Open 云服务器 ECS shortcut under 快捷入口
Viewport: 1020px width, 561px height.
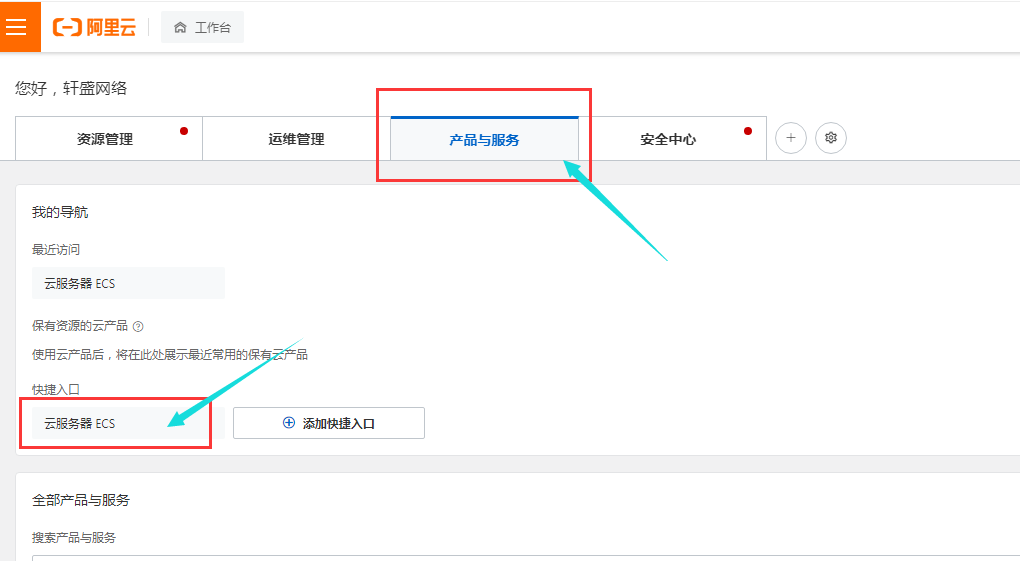128,423
